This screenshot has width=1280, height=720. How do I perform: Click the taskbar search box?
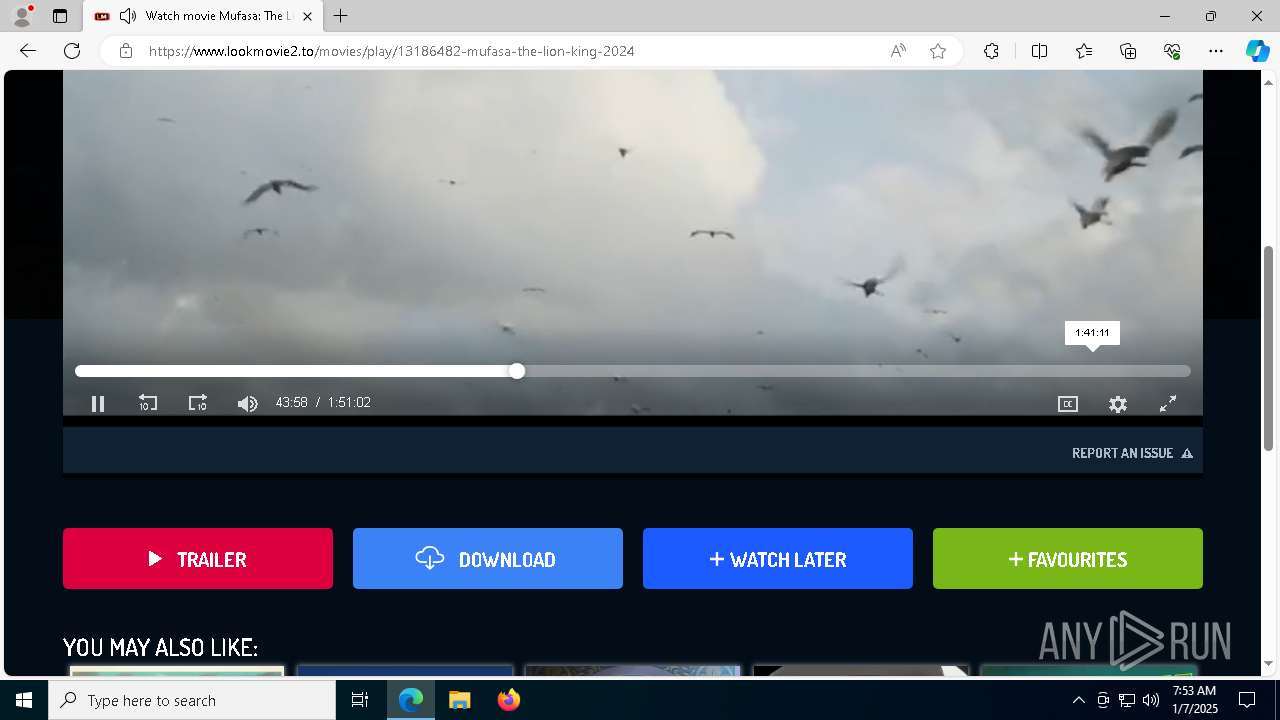pyautogui.click(x=192, y=700)
